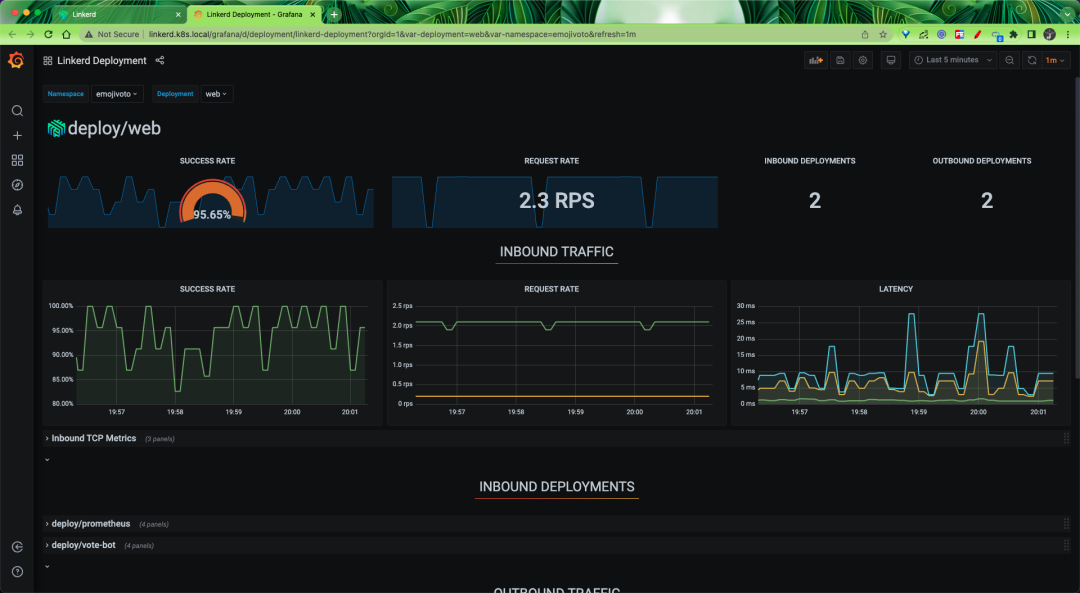Add a new panel to the dashboard

[816, 61]
